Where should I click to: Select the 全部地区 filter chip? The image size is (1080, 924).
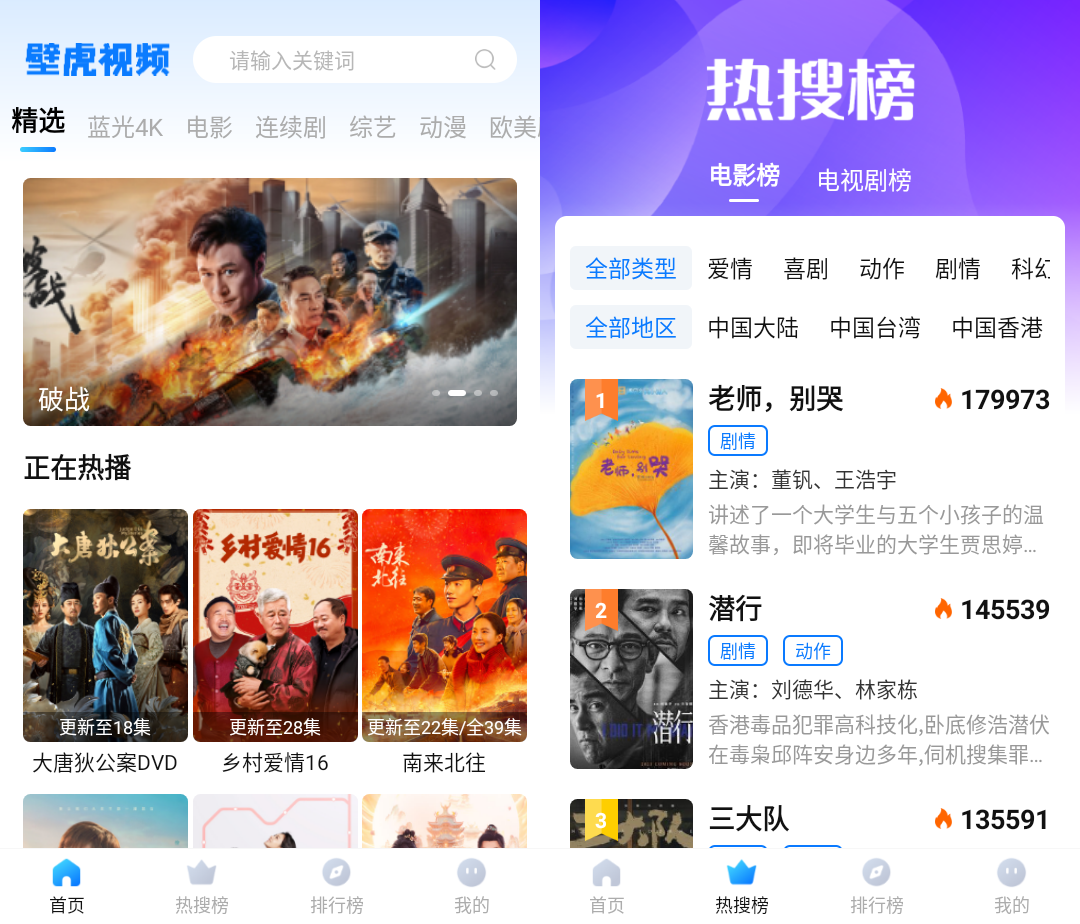[x=631, y=327]
